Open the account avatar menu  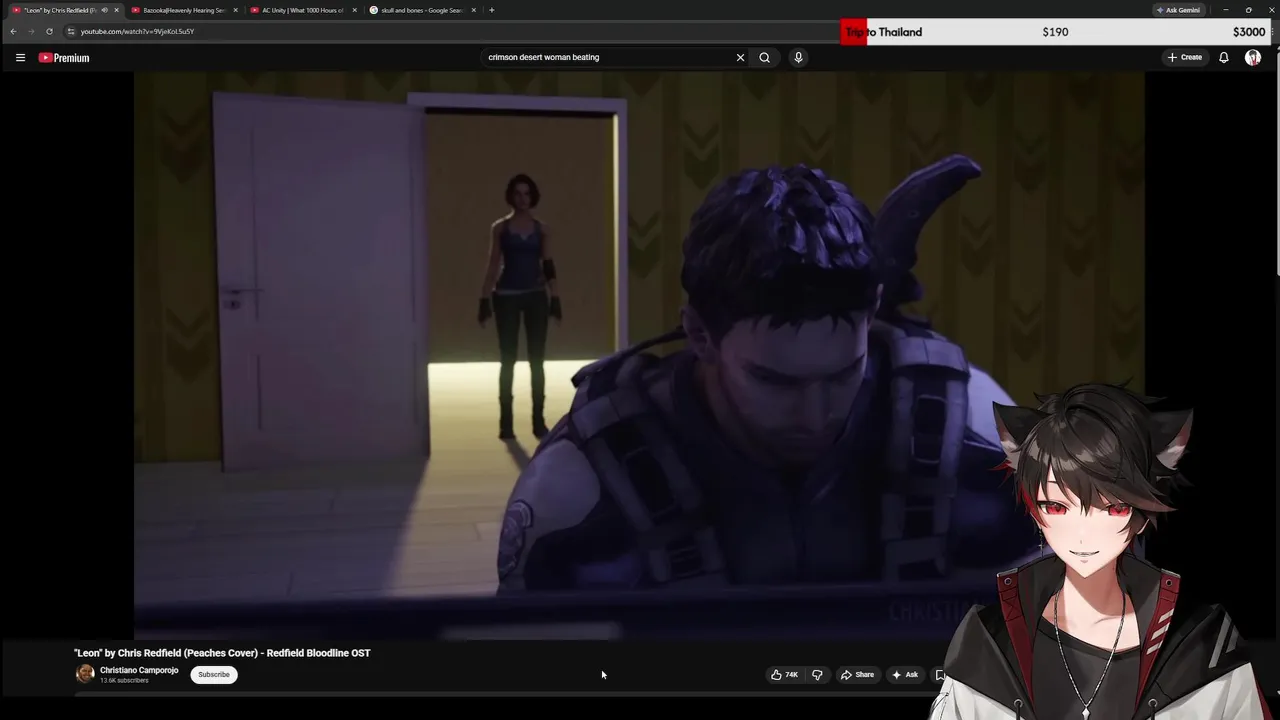pos(1253,58)
